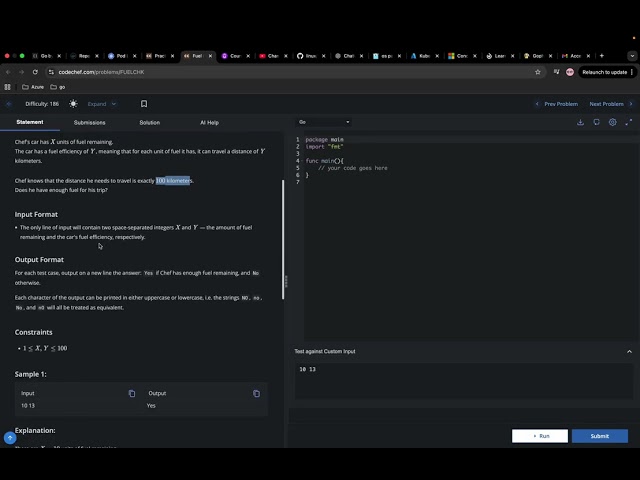This screenshot has height=480, width=640.
Task: Bookmark this problem with the bookmark icon
Action: pos(144,104)
